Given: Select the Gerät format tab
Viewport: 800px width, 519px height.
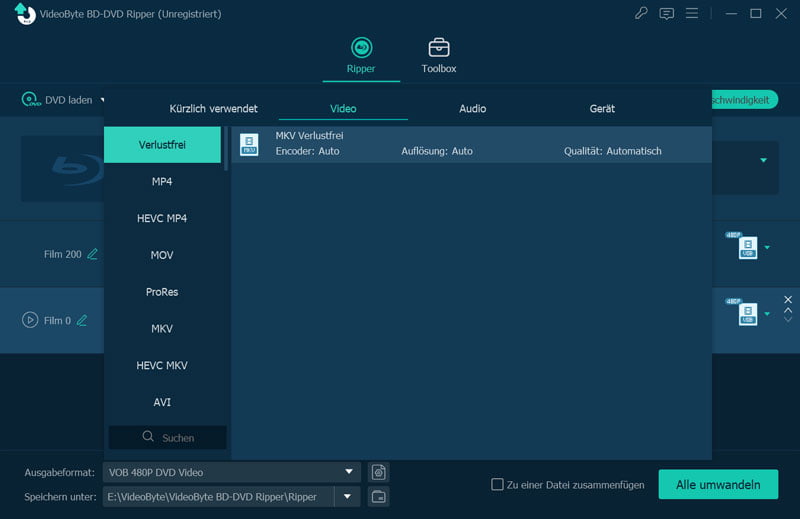Looking at the screenshot, I should (602, 109).
